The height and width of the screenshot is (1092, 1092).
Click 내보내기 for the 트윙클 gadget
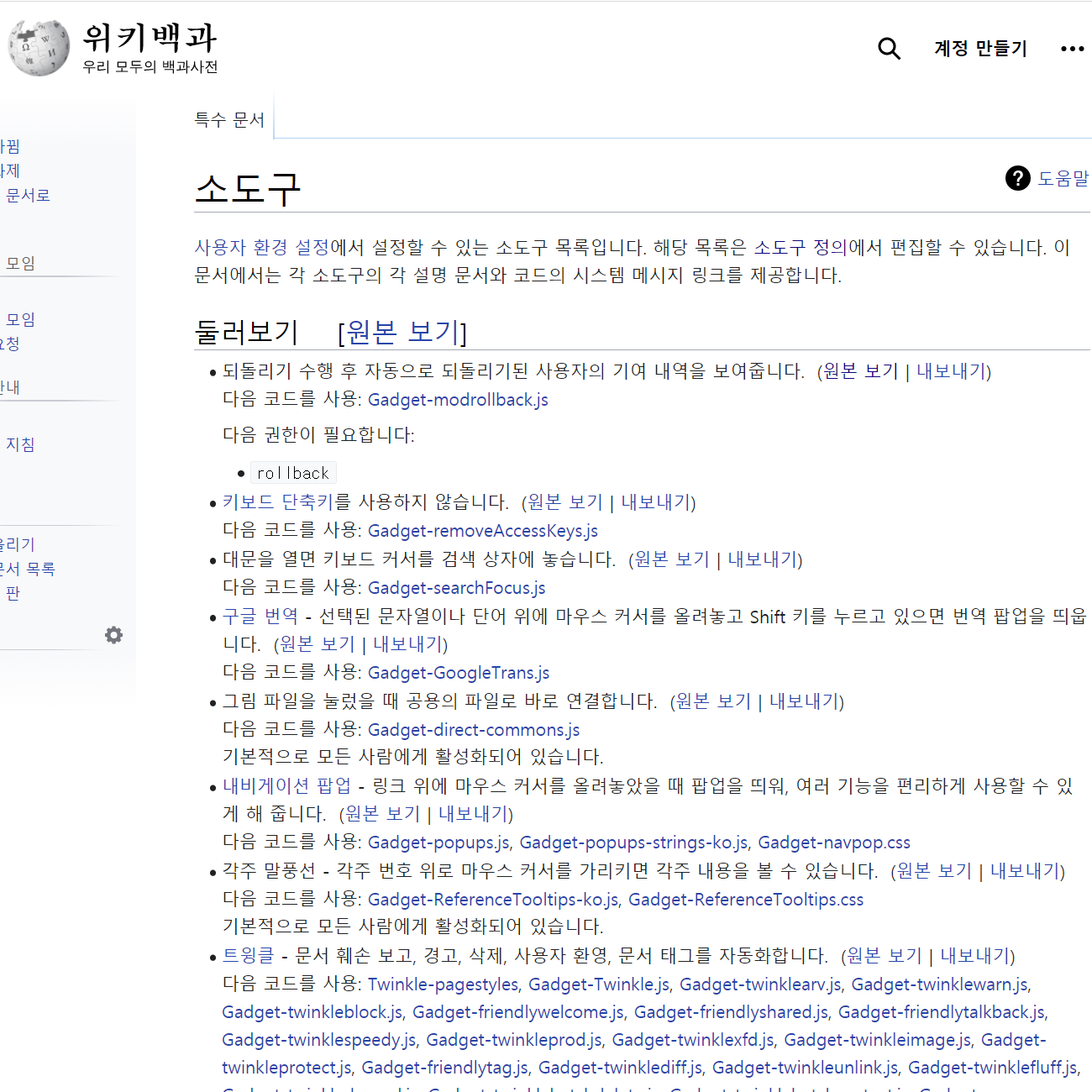(x=974, y=956)
